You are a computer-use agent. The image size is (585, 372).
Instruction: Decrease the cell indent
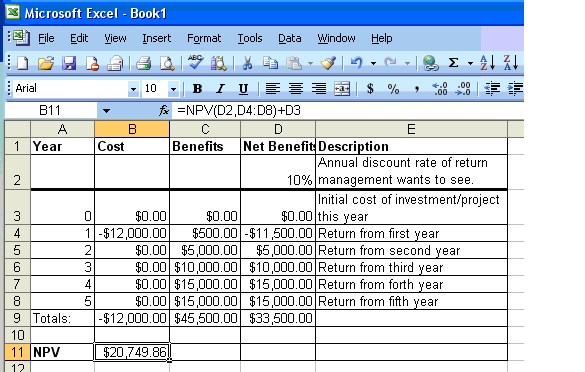point(492,89)
